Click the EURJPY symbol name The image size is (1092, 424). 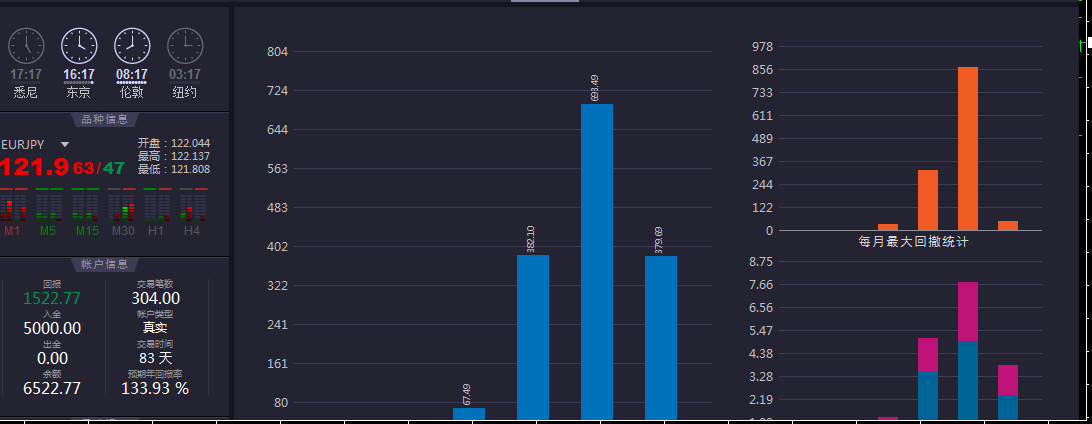[x=24, y=145]
